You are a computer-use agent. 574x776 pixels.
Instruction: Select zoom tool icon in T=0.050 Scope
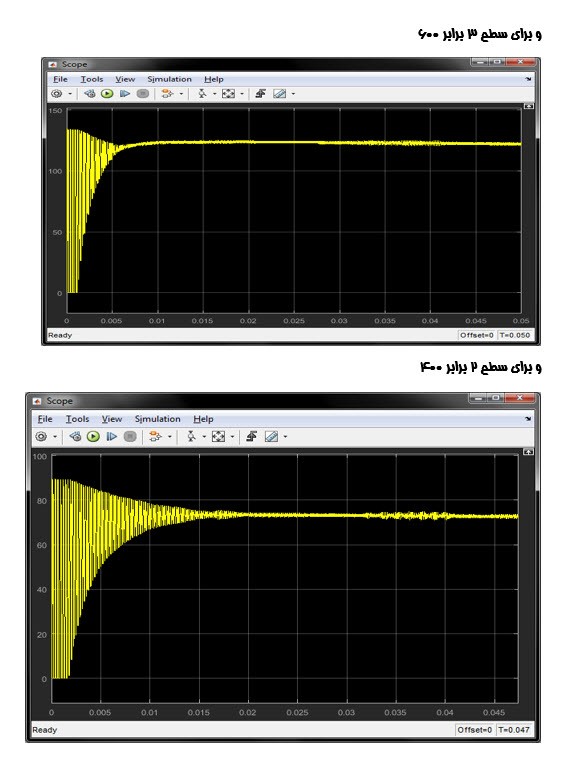pos(202,94)
